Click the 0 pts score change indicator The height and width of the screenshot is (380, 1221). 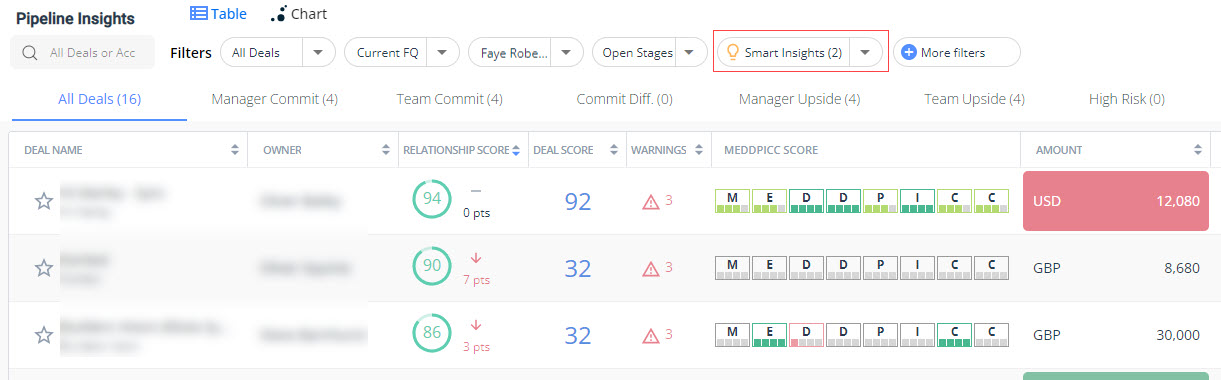click(476, 202)
